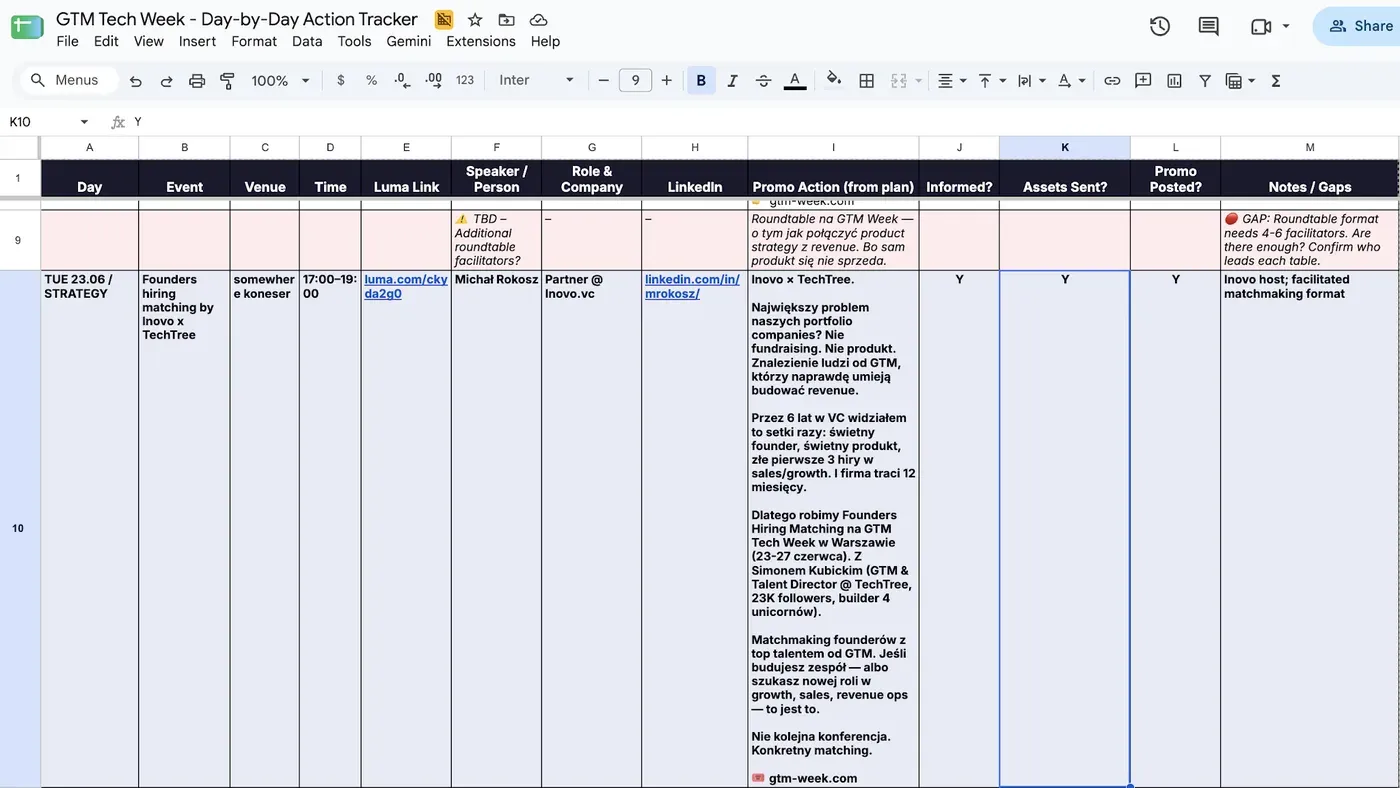This screenshot has width=1400, height=788.
Task: Open the name box dropdown arrow
Action: [x=84, y=122]
